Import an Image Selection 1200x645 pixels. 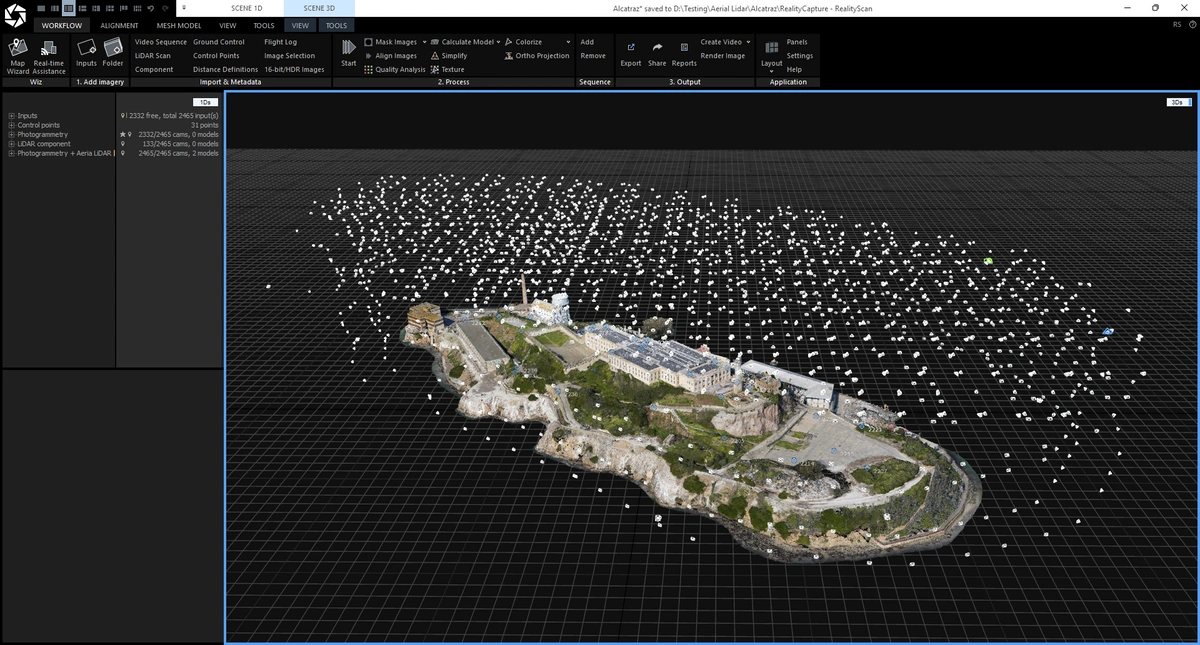[290, 56]
